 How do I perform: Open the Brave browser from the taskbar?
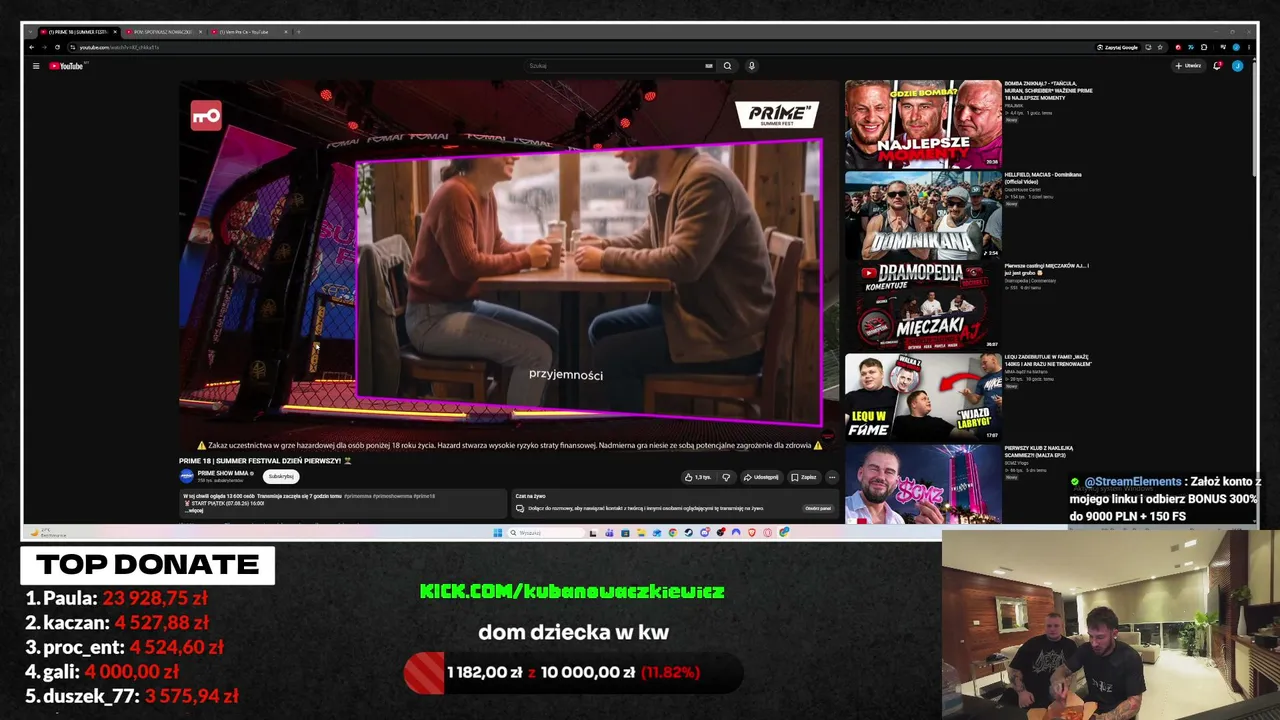pyautogui.click(x=752, y=533)
